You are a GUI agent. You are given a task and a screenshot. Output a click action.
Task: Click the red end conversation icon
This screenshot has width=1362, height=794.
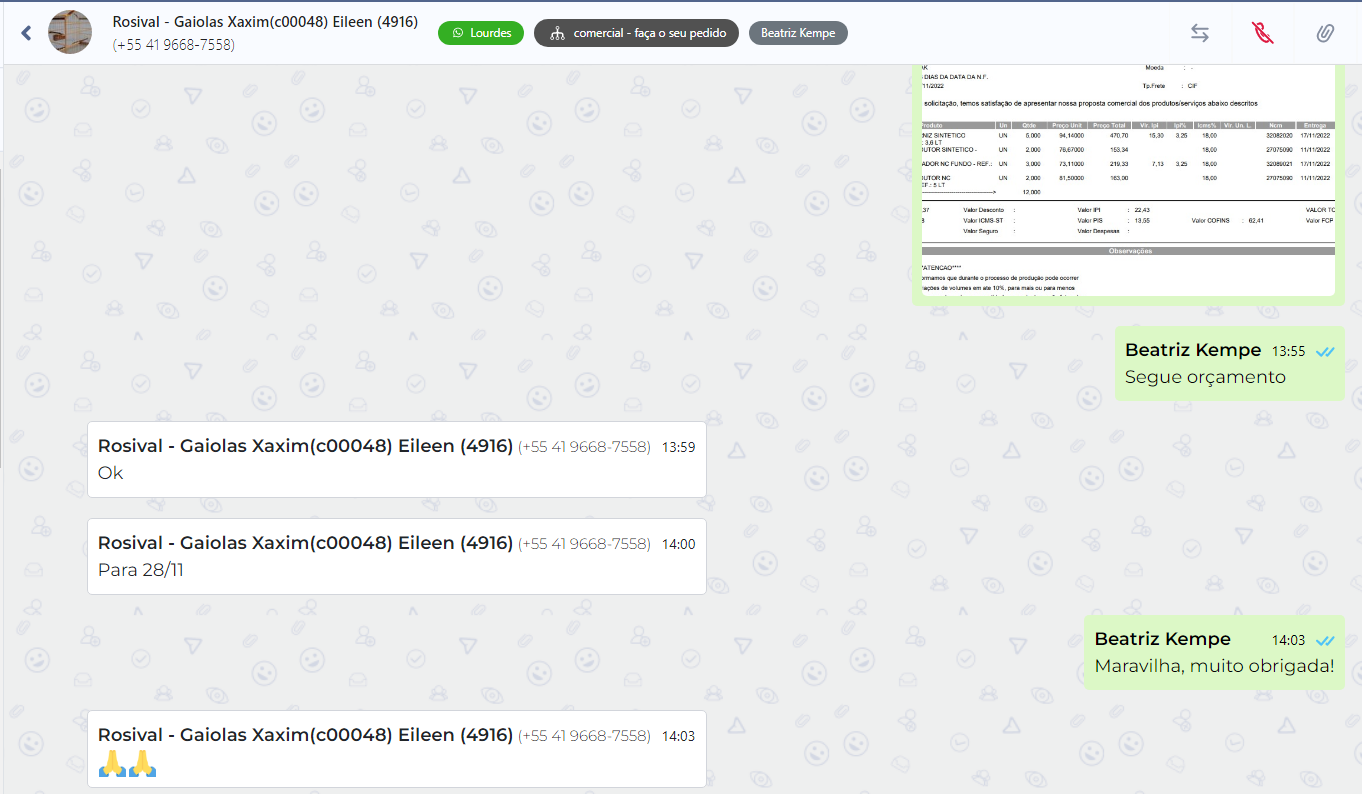pos(1263,33)
